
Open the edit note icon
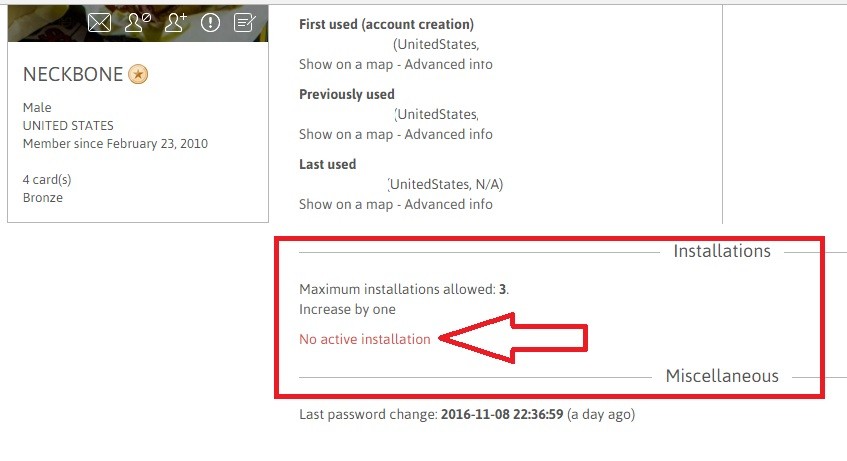(244, 22)
